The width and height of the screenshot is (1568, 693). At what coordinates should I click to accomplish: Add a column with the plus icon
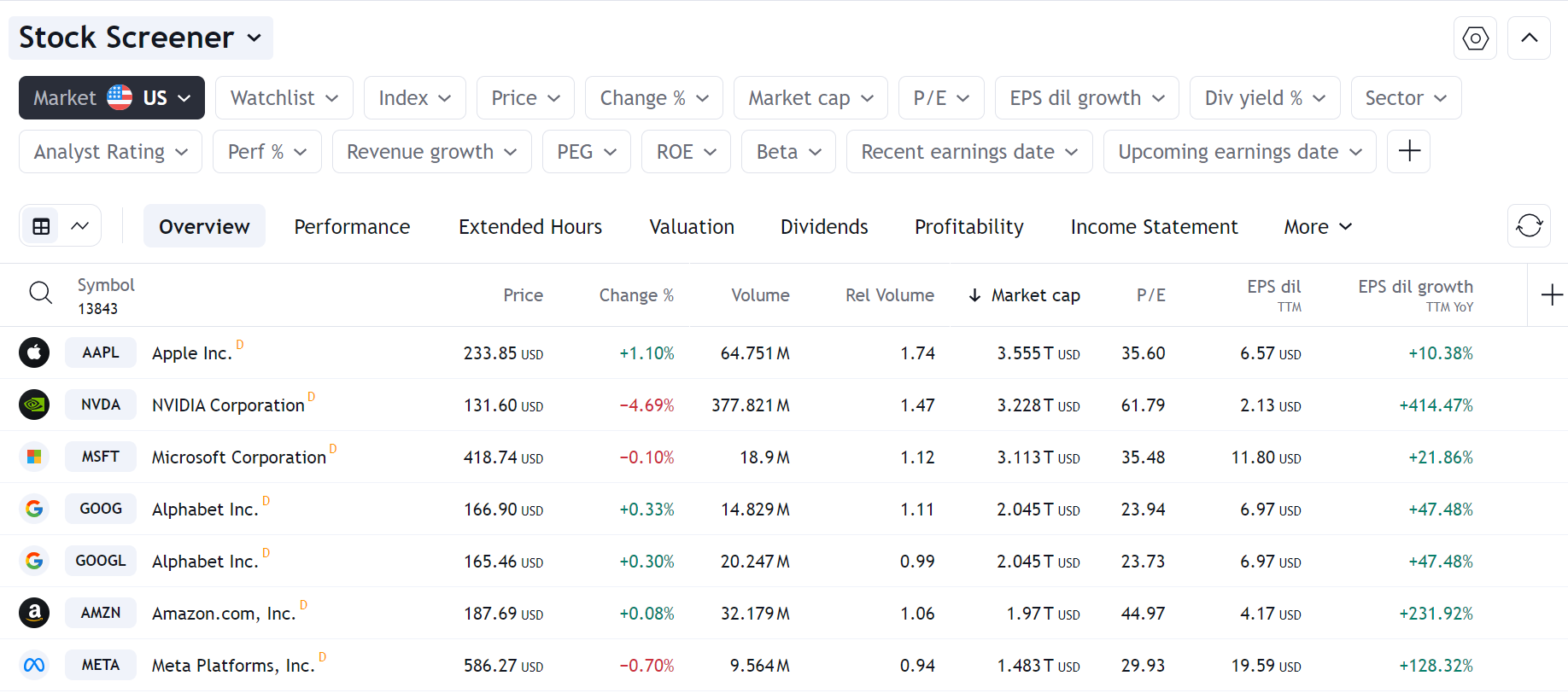coord(1551,295)
